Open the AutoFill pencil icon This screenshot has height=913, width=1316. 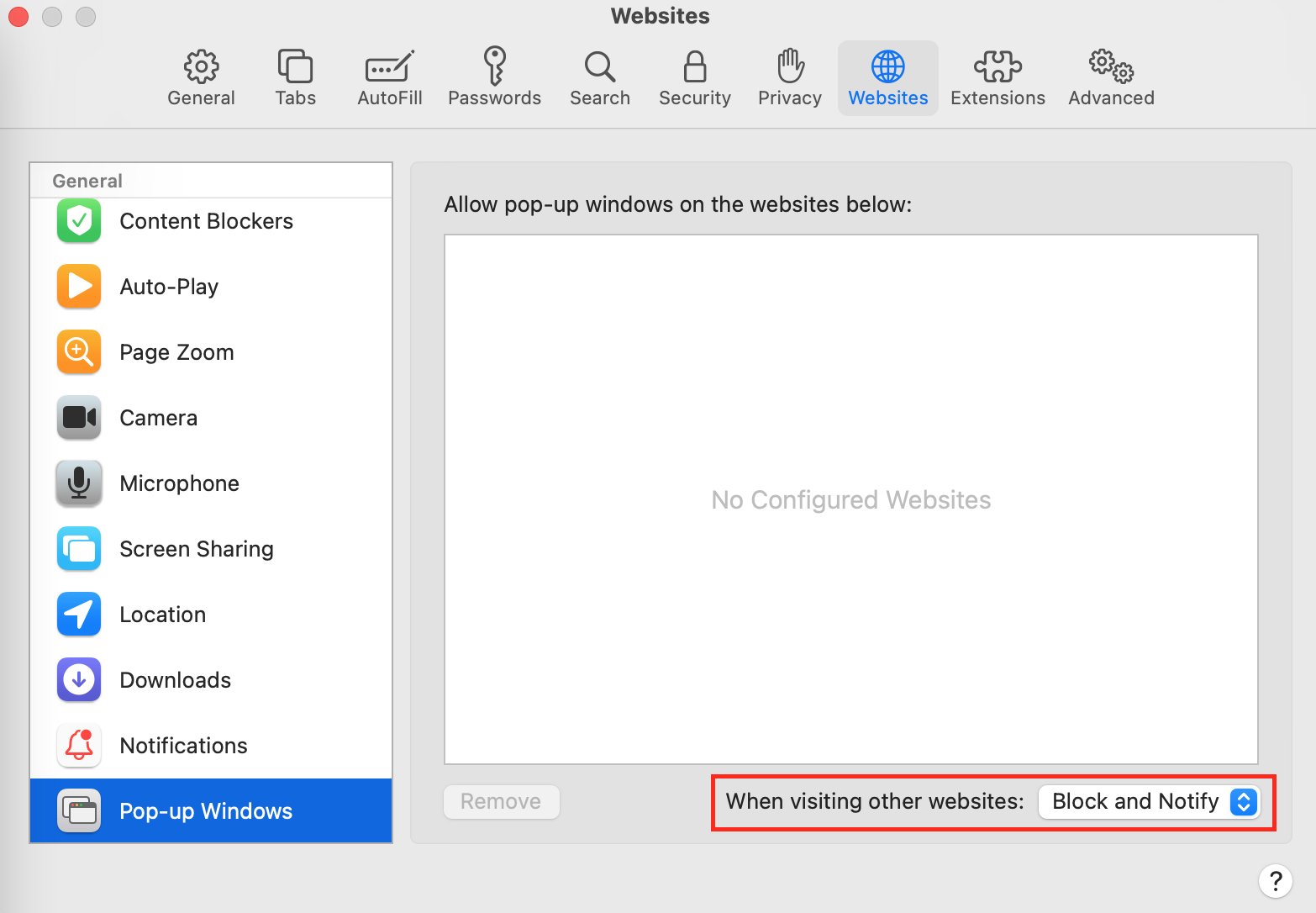click(x=390, y=66)
